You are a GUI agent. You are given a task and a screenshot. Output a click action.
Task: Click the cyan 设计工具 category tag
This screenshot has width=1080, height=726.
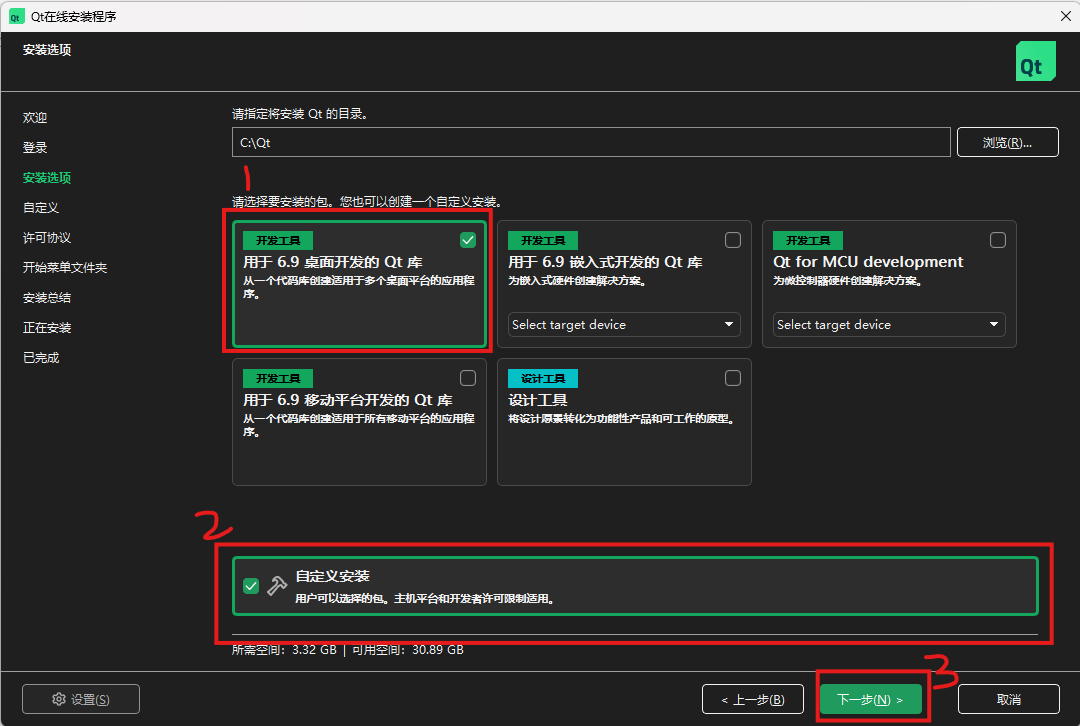point(543,378)
